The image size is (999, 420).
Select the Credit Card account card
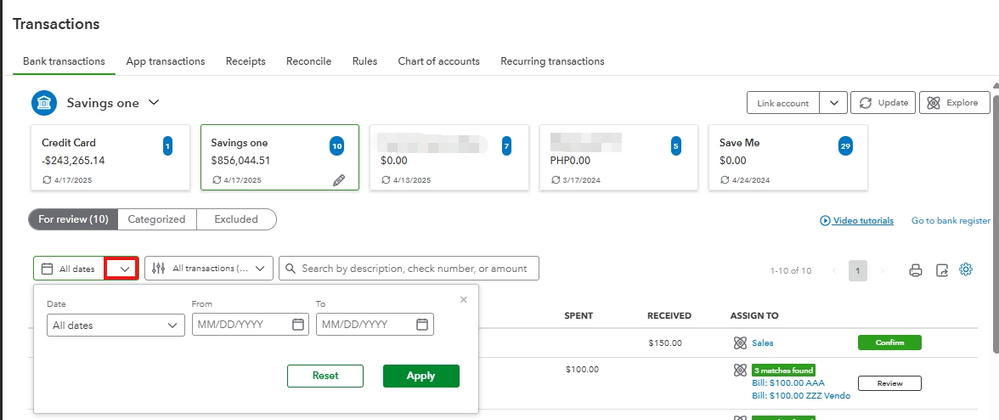pos(109,158)
